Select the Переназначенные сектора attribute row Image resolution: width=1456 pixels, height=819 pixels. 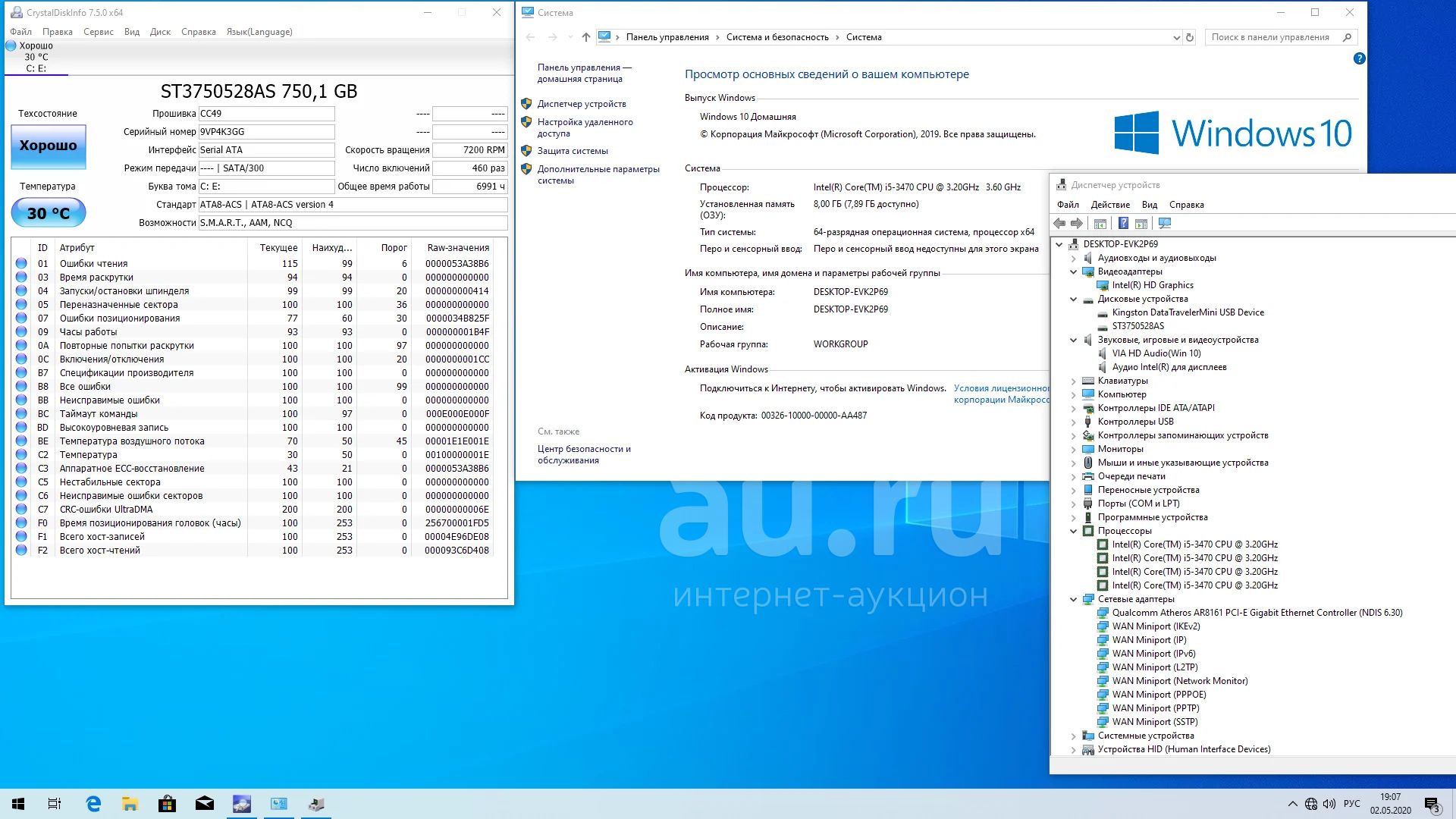coord(253,305)
